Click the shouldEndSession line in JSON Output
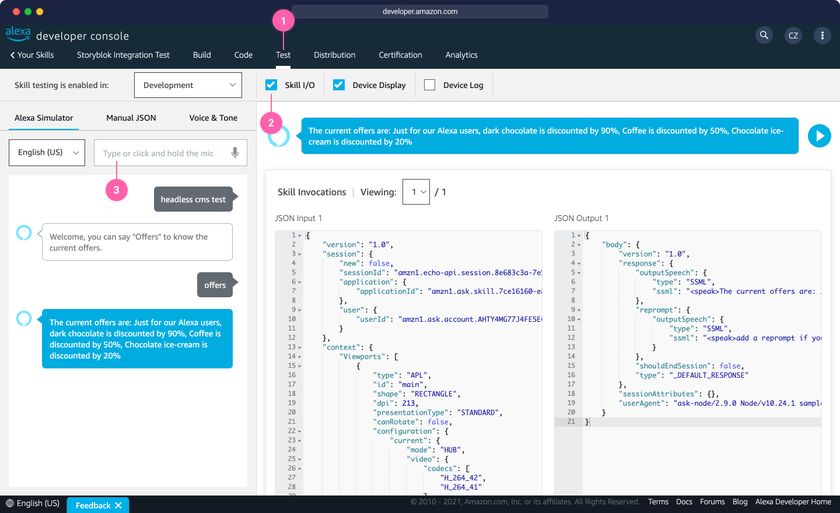 pyautogui.click(x=690, y=366)
